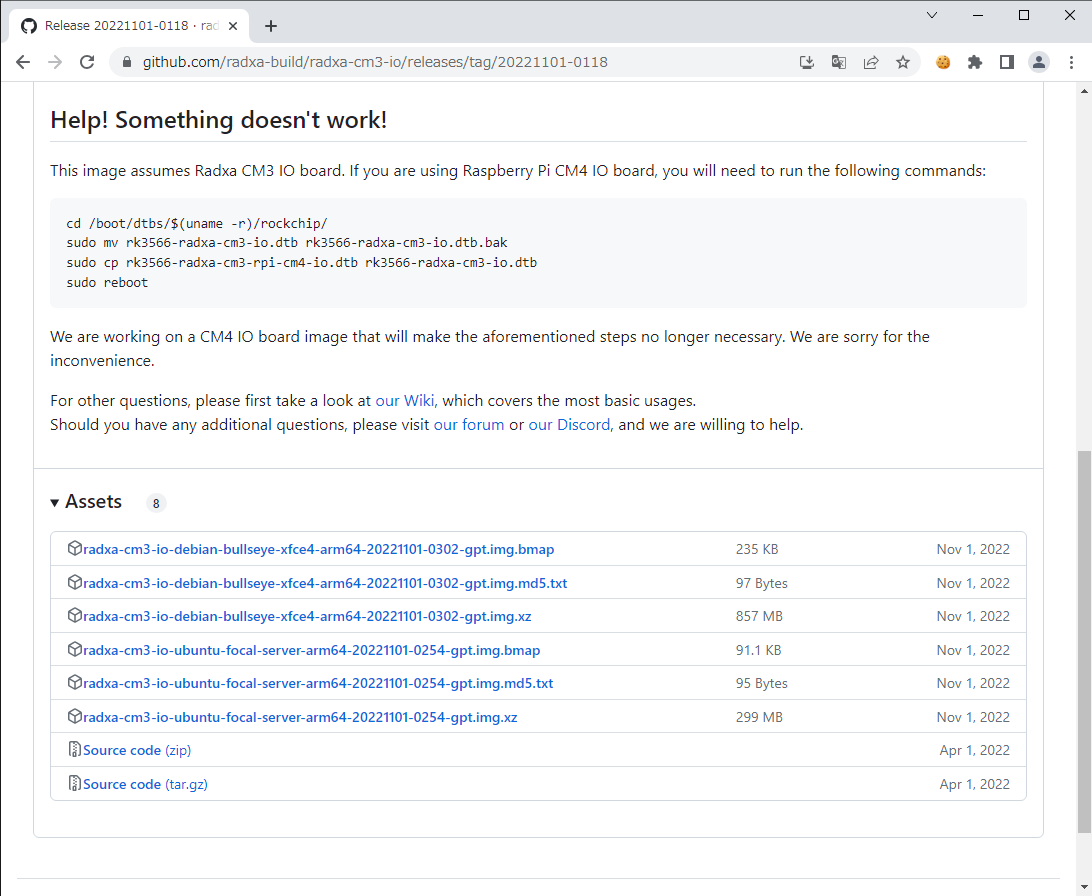The width and height of the screenshot is (1092, 896).
Task: Click 'Apr 1, 2022' date on tar.gz row
Action: [974, 785]
